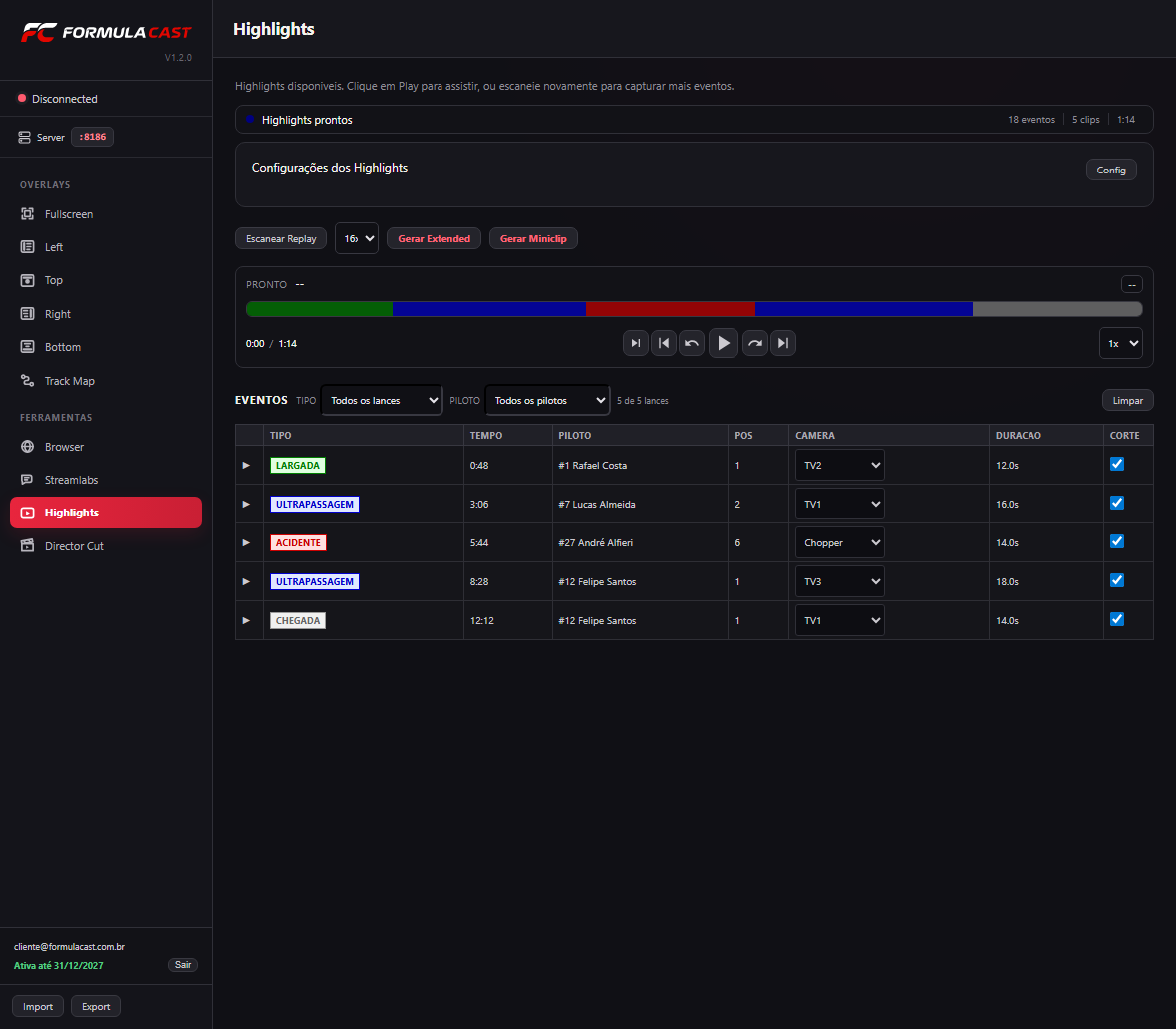This screenshot has height=1029, width=1176.
Task: Toggle Corte checkbox for Lucas Almeida row
Action: click(1117, 503)
